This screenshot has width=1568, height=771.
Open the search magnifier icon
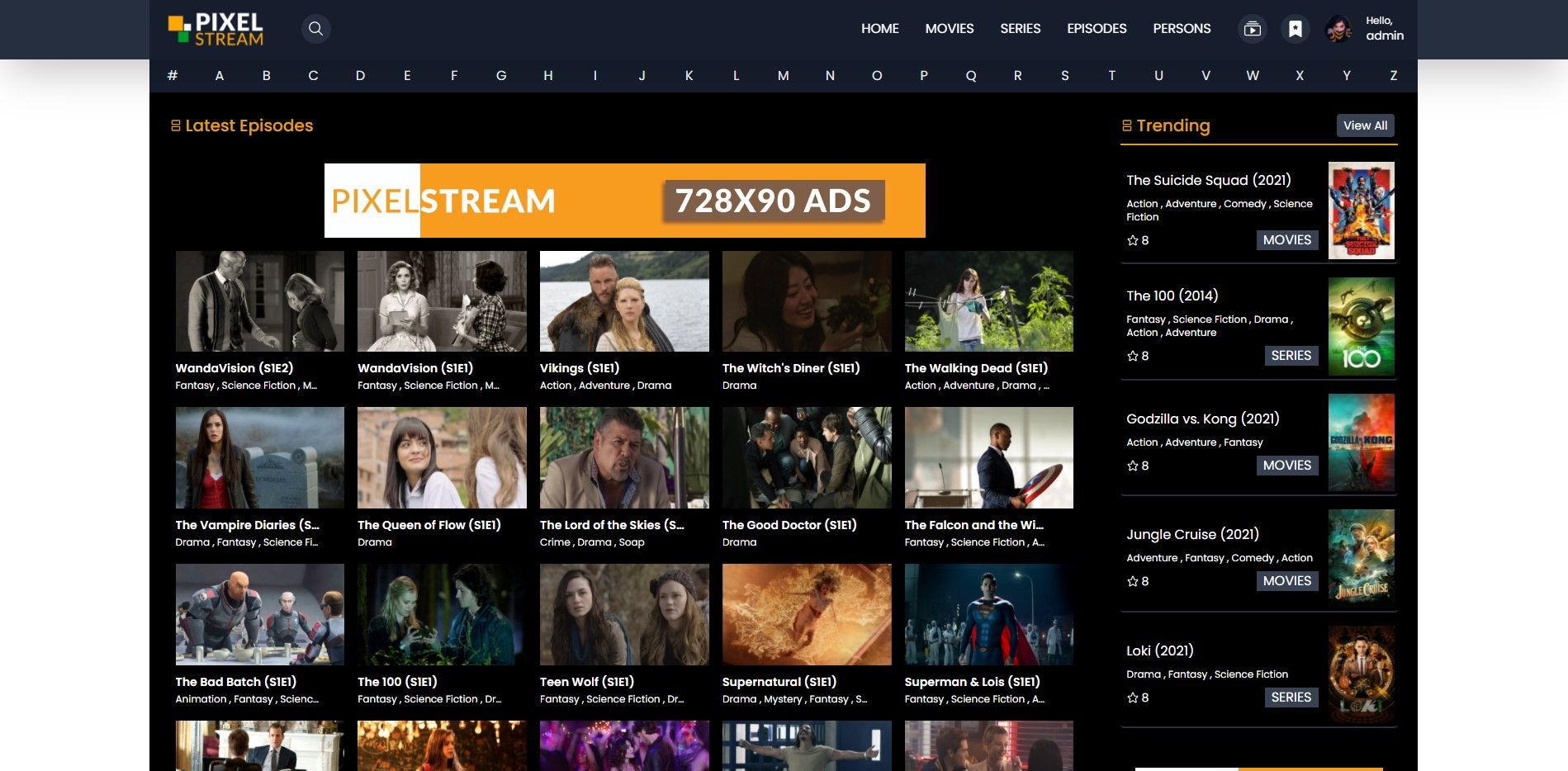click(315, 29)
